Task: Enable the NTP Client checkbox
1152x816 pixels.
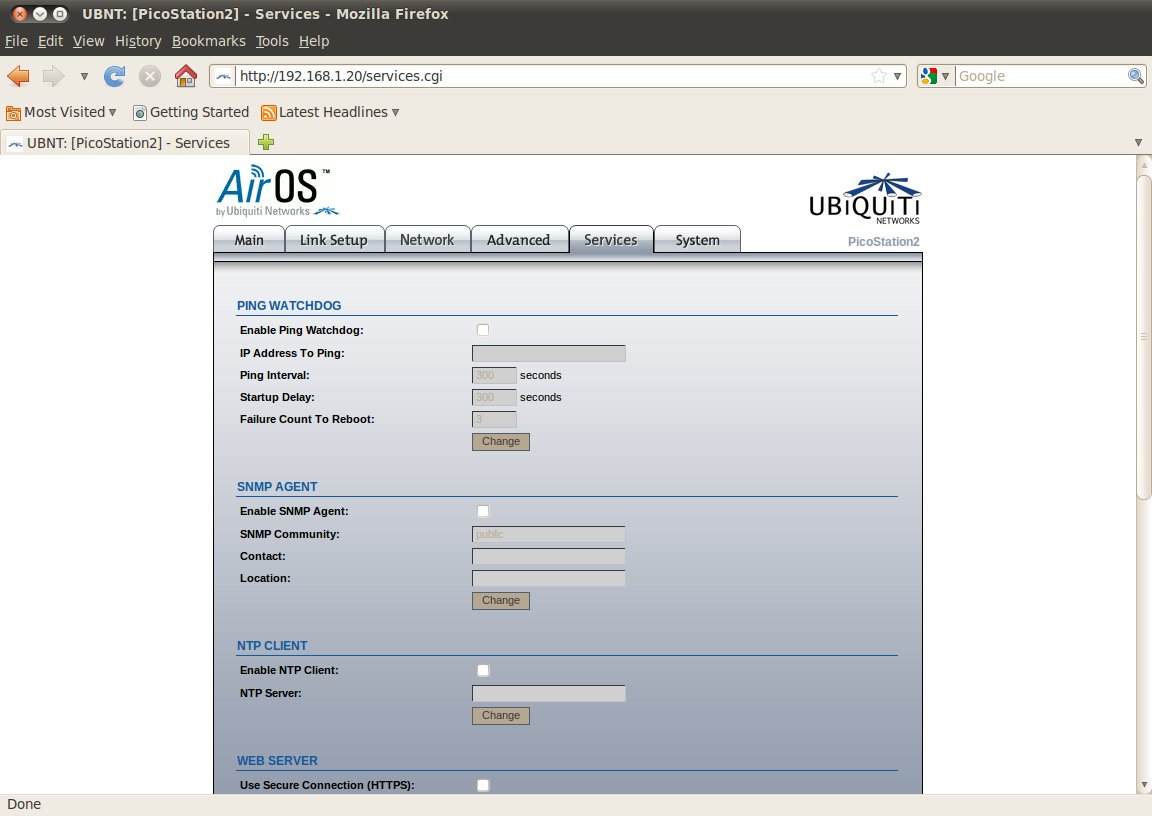Action: (x=483, y=670)
